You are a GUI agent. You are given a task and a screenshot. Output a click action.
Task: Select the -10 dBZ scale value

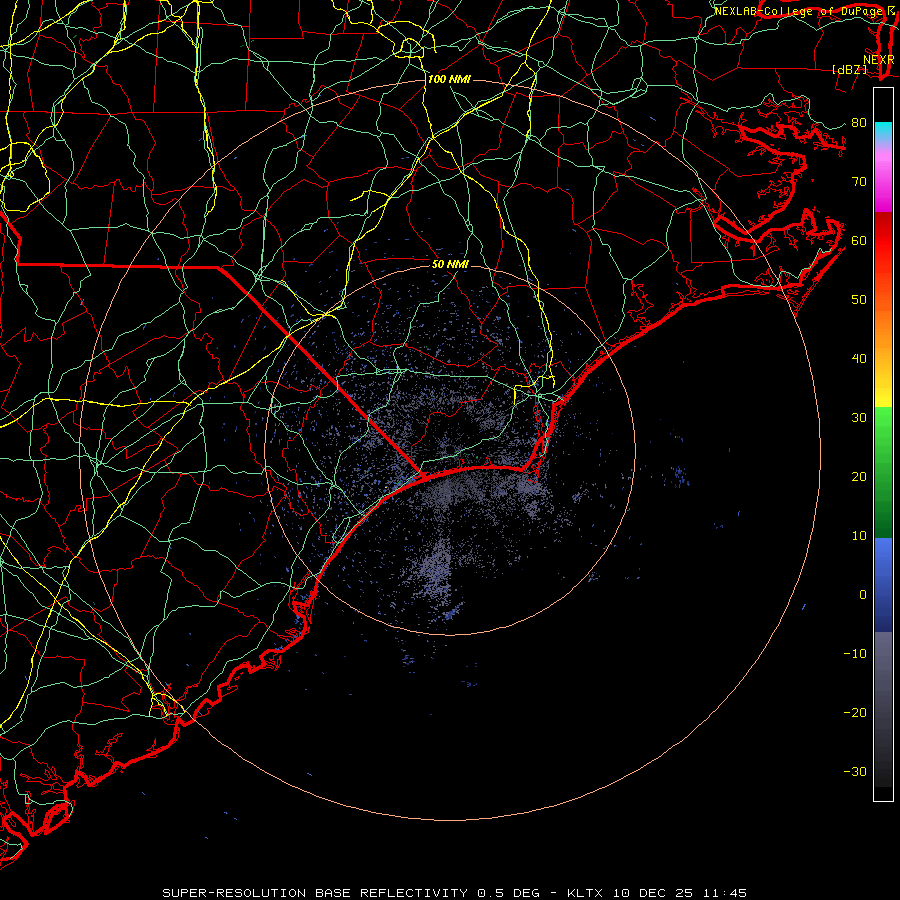(855, 654)
